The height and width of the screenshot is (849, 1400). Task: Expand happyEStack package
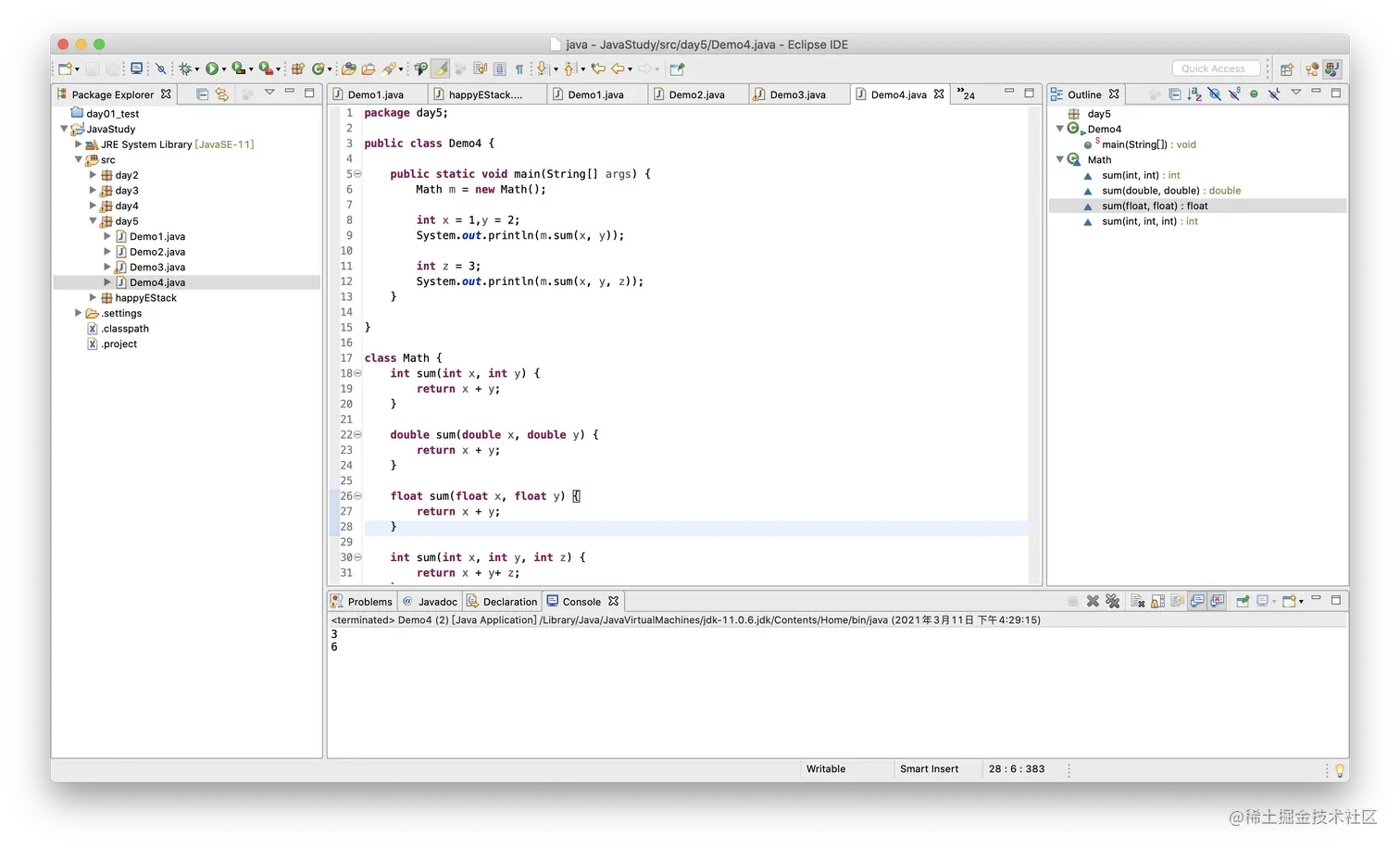93,298
